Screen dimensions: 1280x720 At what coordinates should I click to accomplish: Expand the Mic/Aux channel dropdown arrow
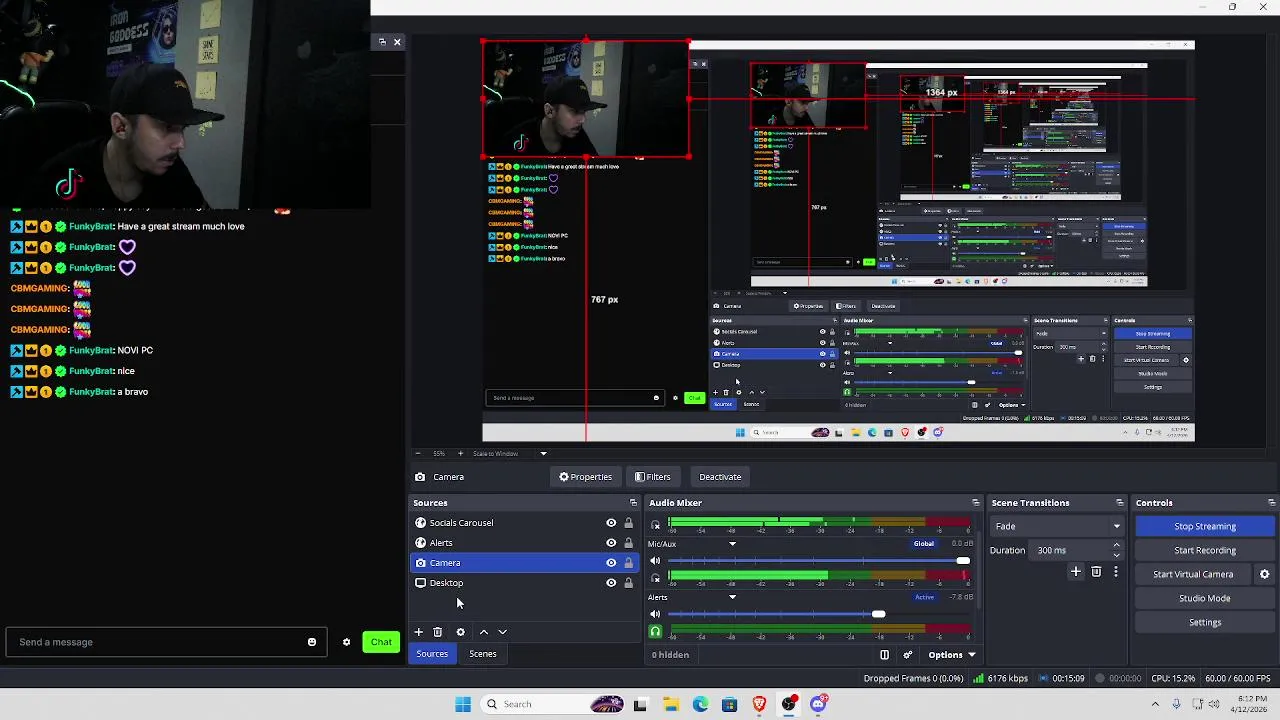point(732,544)
